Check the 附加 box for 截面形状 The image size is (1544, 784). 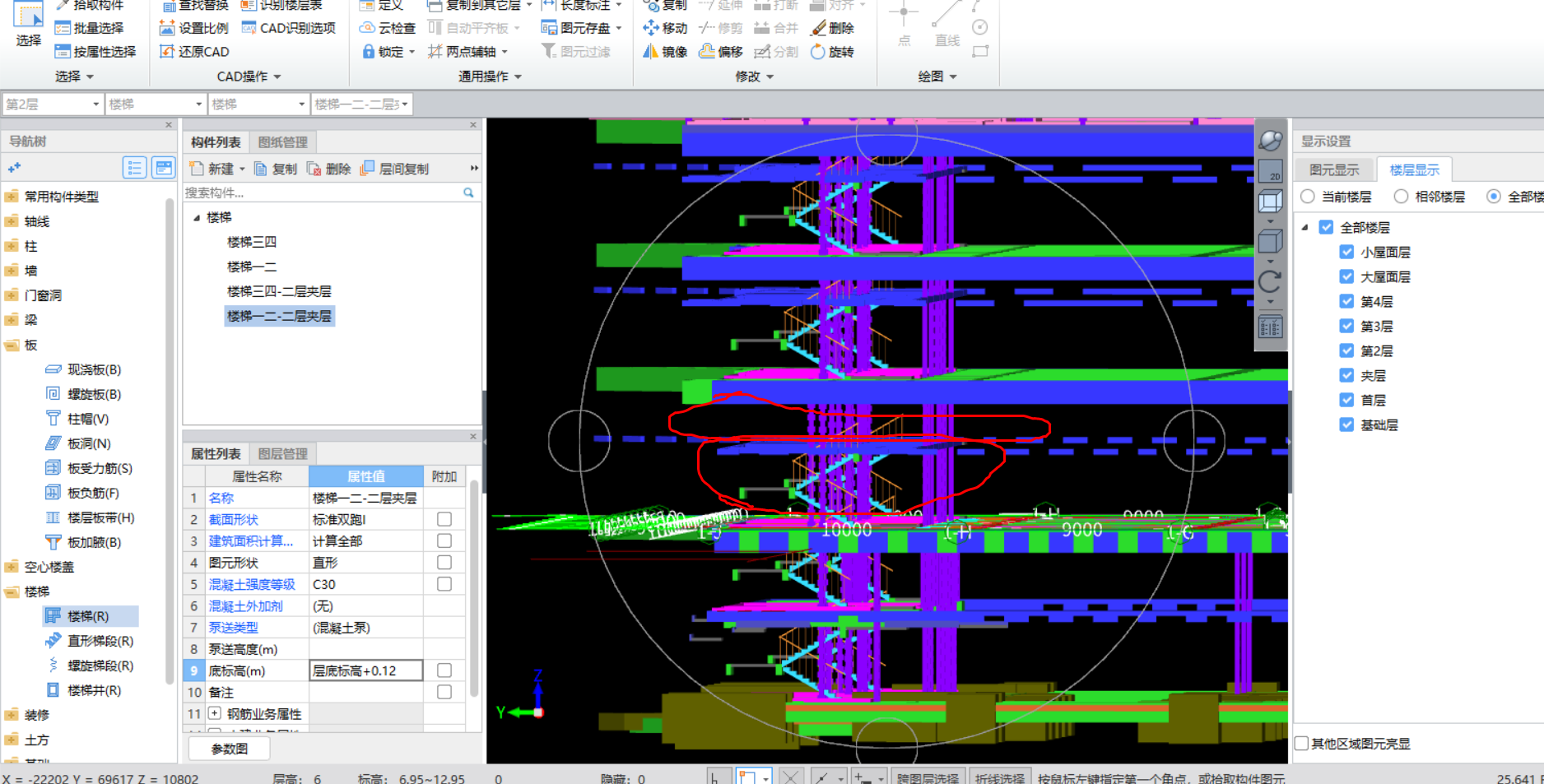pos(444,519)
